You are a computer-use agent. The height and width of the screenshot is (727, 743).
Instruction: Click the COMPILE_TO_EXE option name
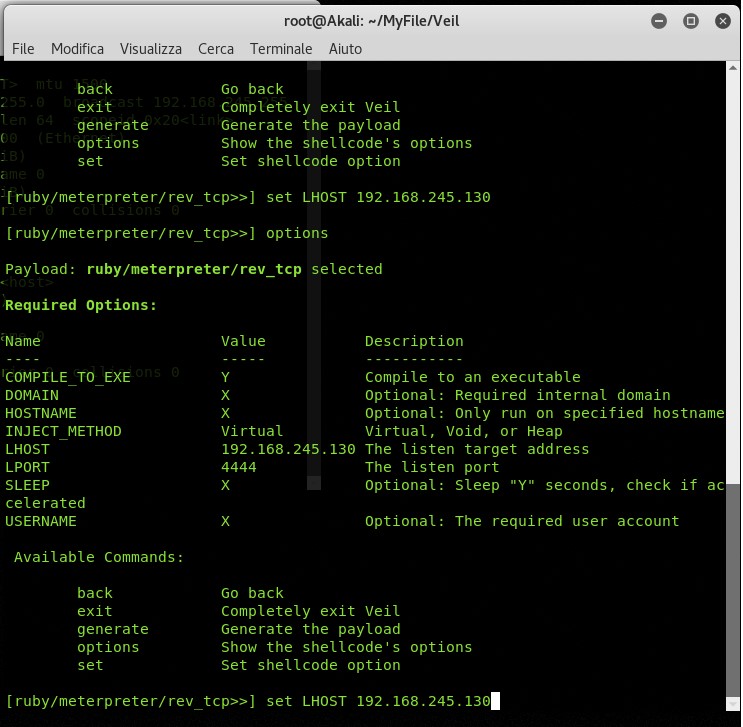(68, 377)
